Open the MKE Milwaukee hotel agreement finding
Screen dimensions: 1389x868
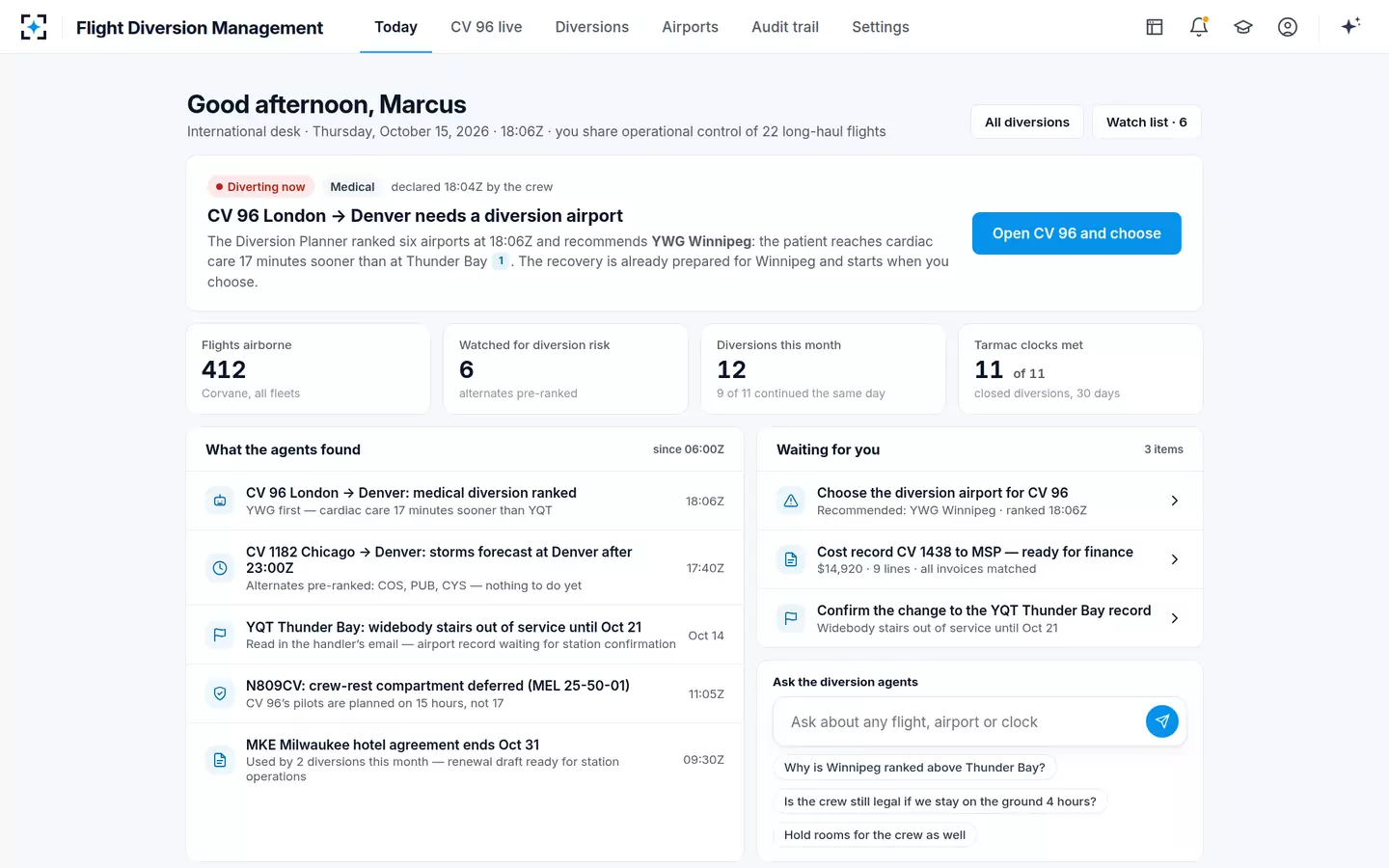coord(465,760)
